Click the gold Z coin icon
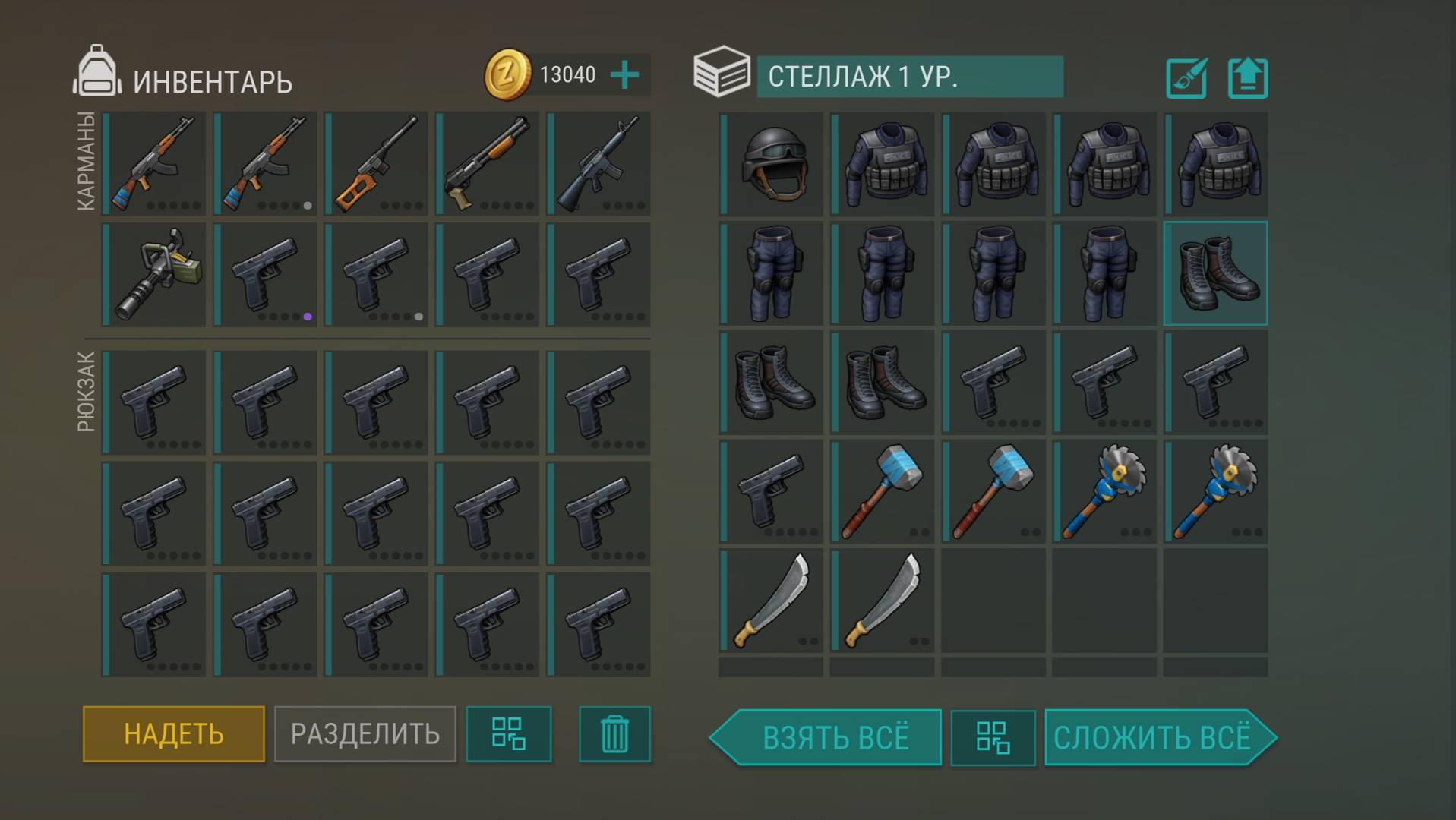Screen dimensions: 1456x820 (x=508, y=74)
